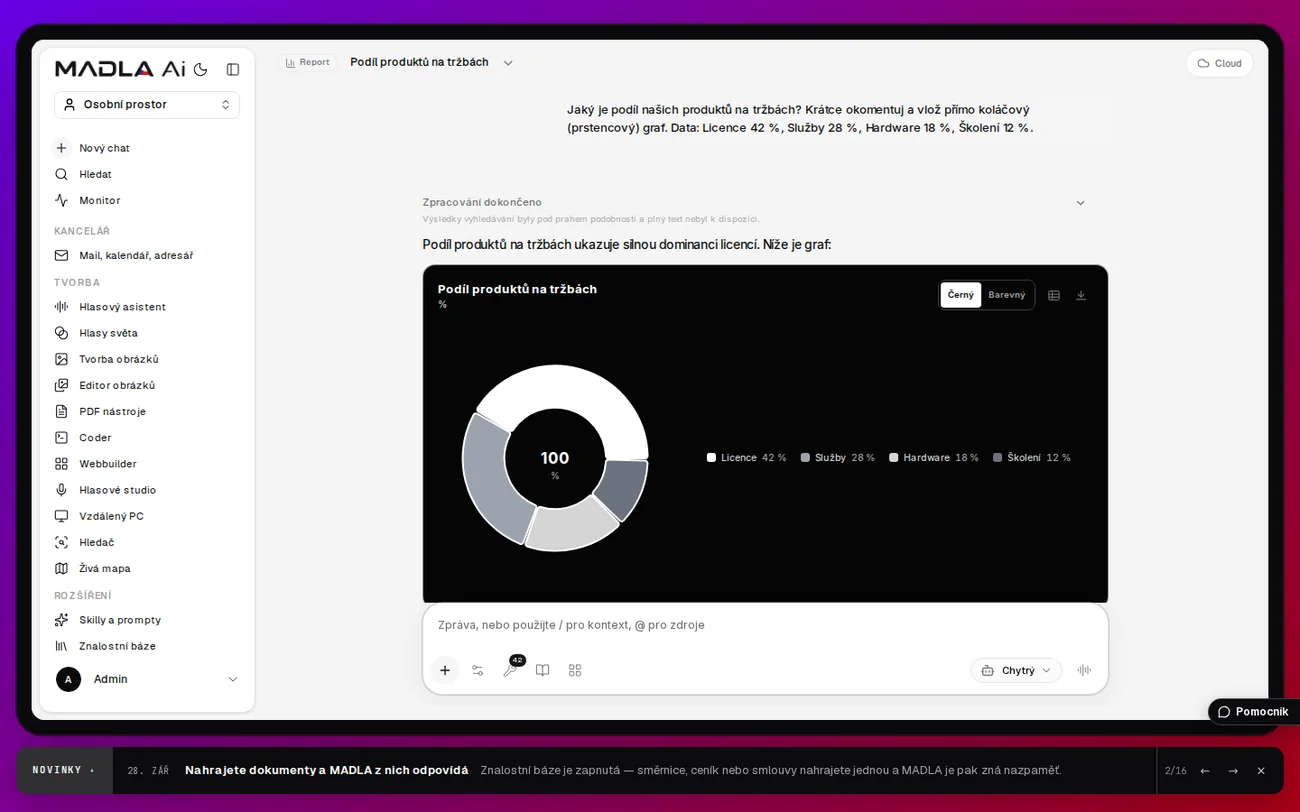The image size is (1300, 812).
Task: Click the Znalostní báze library icon
Action: pos(62,646)
